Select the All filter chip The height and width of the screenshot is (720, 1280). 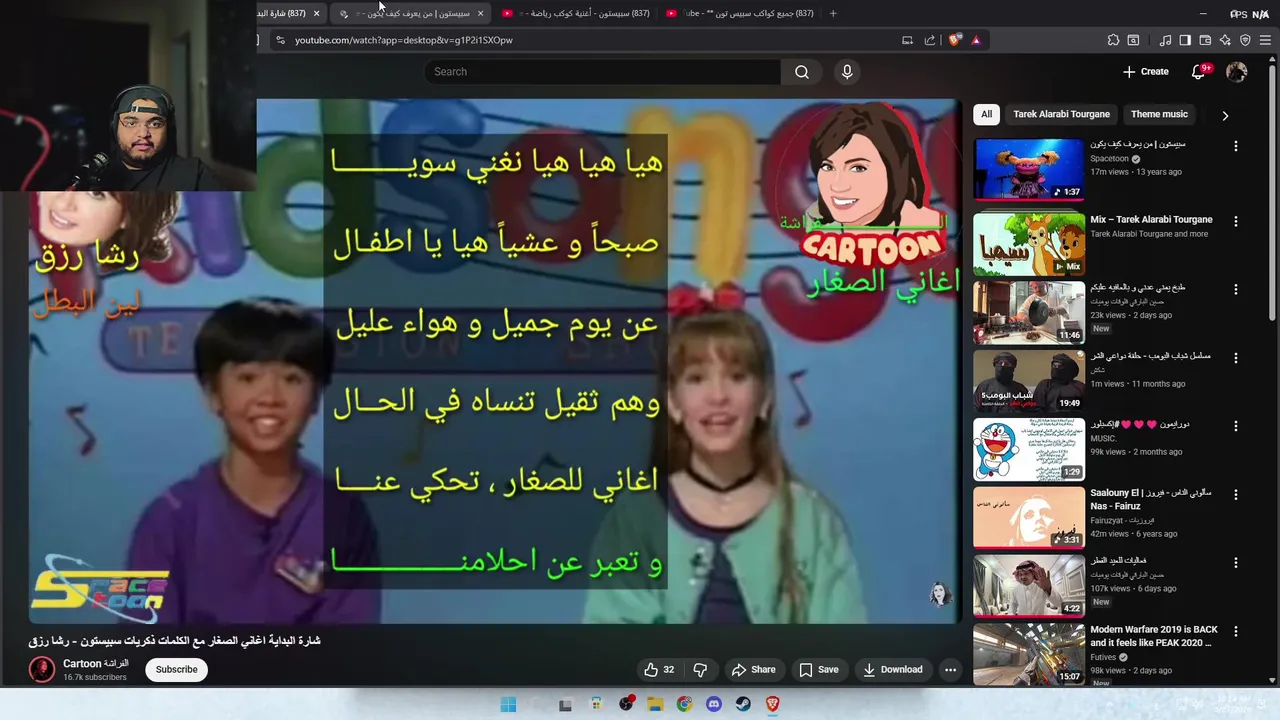[986, 114]
